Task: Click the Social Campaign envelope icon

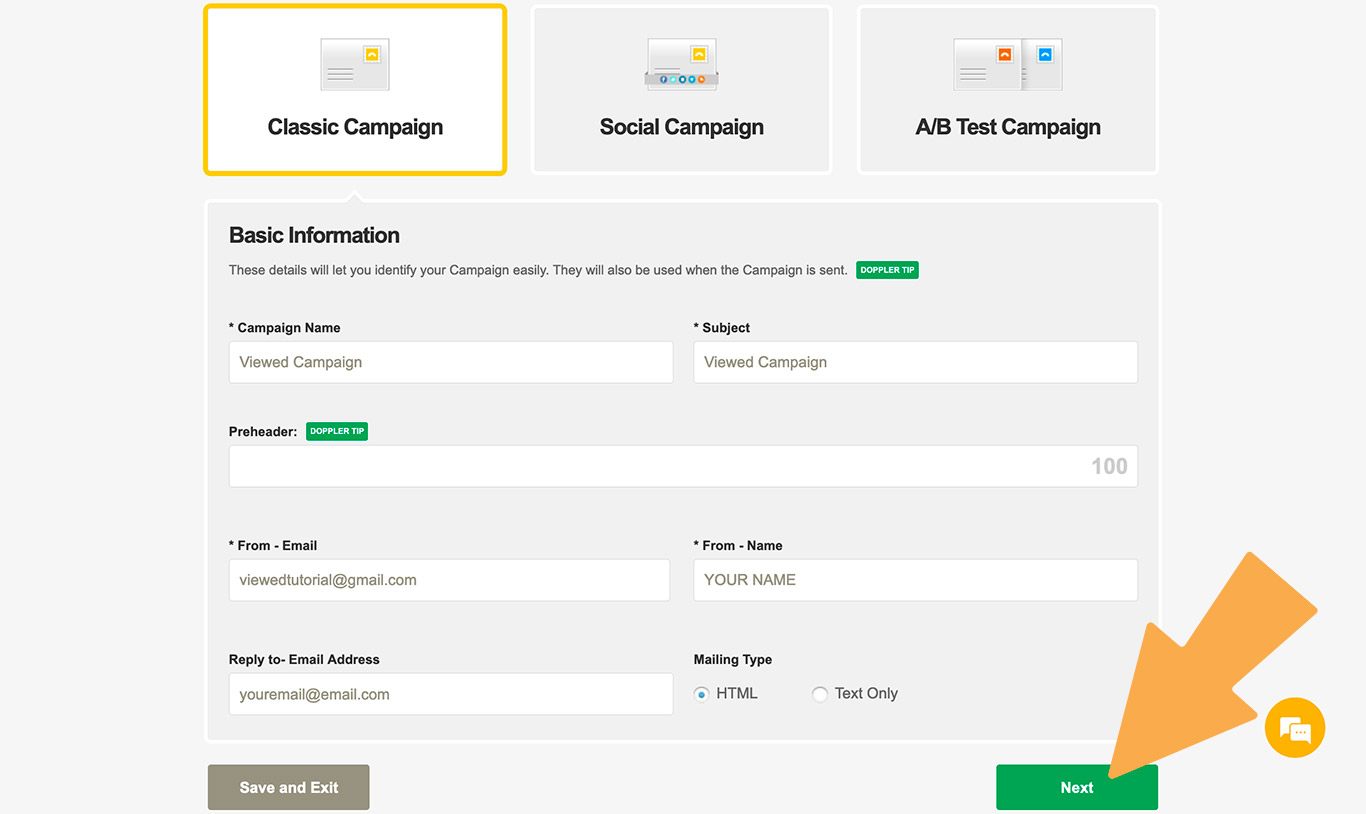Action: pos(682,65)
